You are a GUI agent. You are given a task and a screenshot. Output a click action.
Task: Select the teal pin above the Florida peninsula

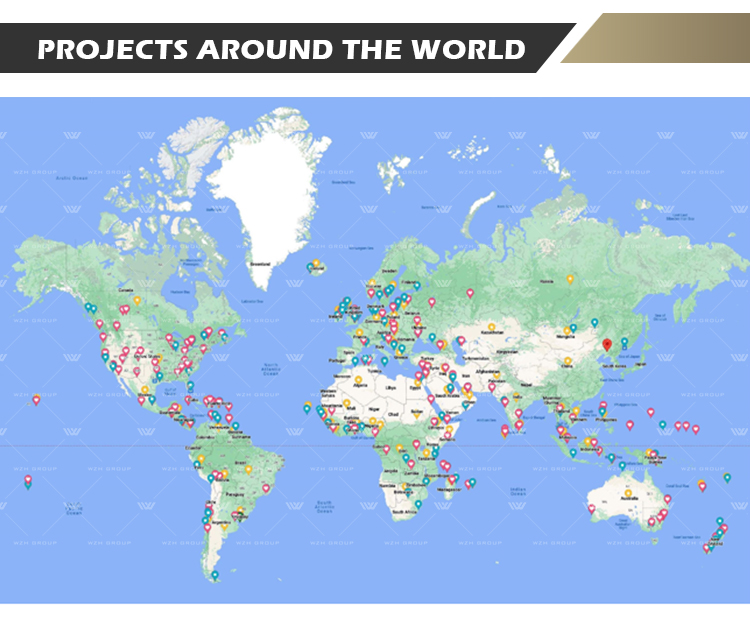[190, 385]
